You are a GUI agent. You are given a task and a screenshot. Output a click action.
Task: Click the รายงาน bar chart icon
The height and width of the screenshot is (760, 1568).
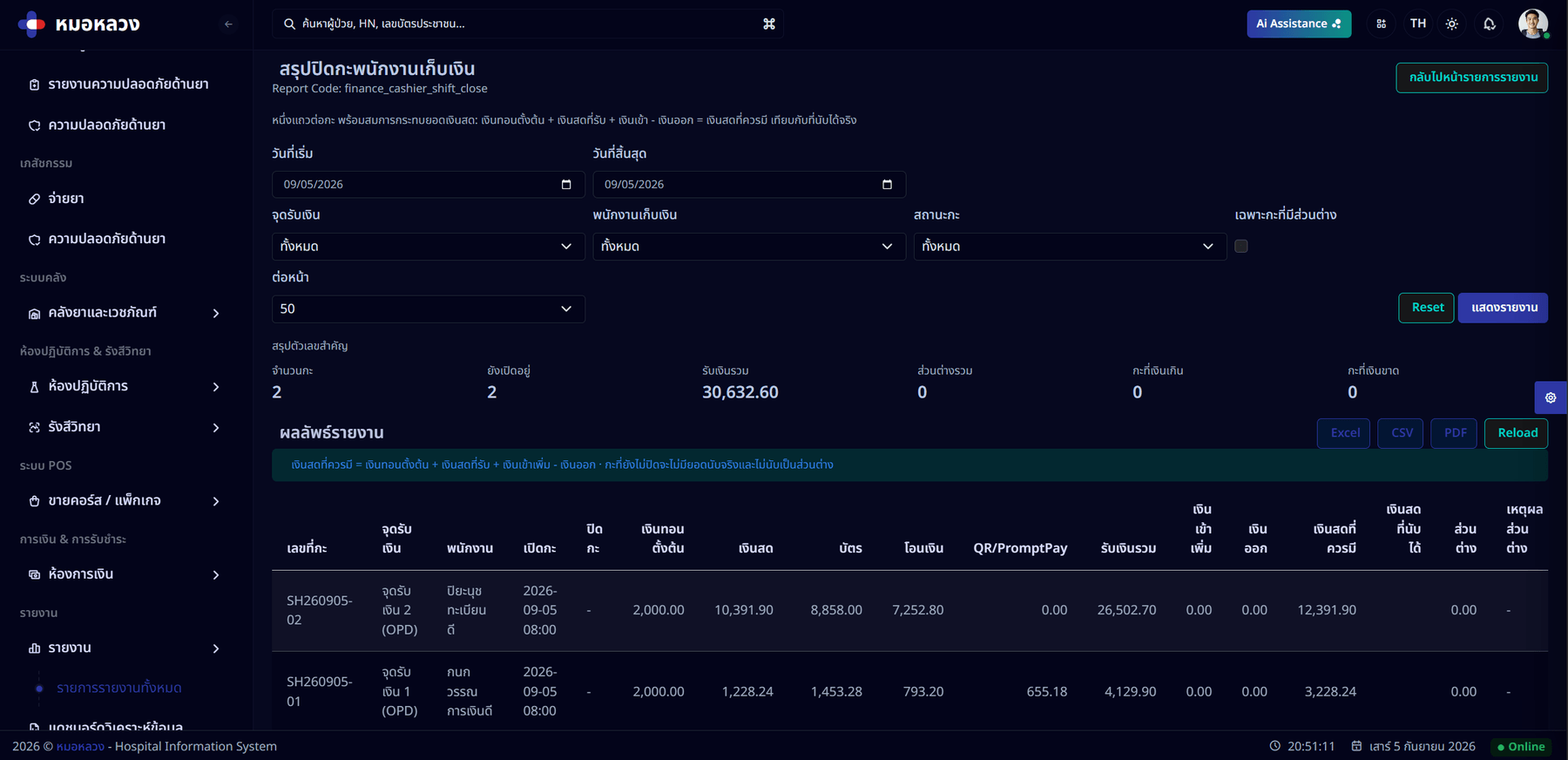(34, 648)
